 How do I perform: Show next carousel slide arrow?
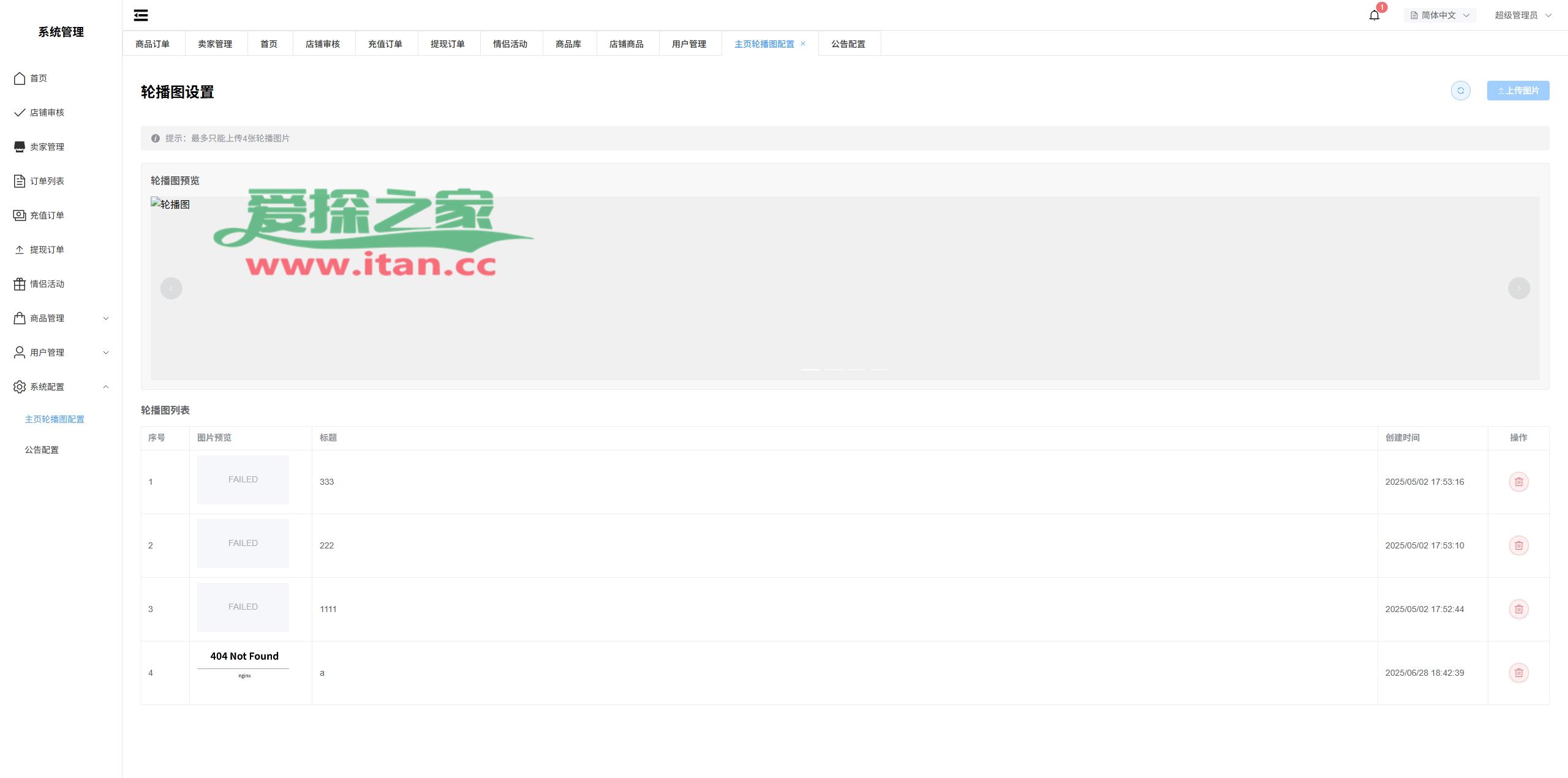(x=1519, y=288)
